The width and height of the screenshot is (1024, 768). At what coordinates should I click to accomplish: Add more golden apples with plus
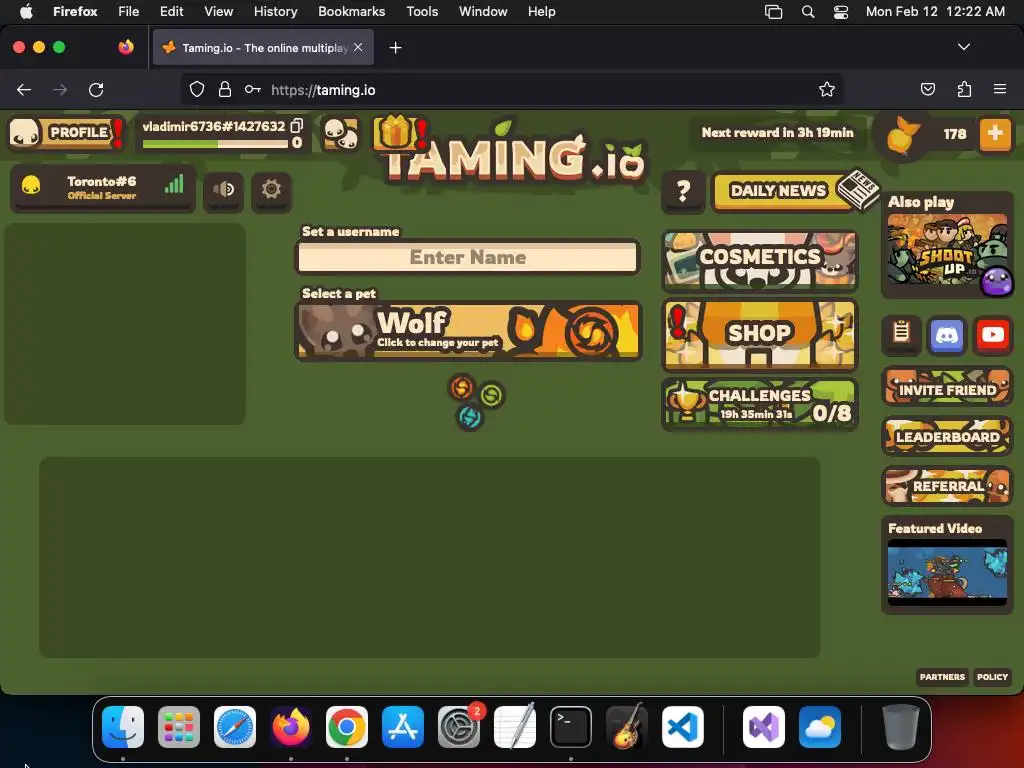coord(995,134)
